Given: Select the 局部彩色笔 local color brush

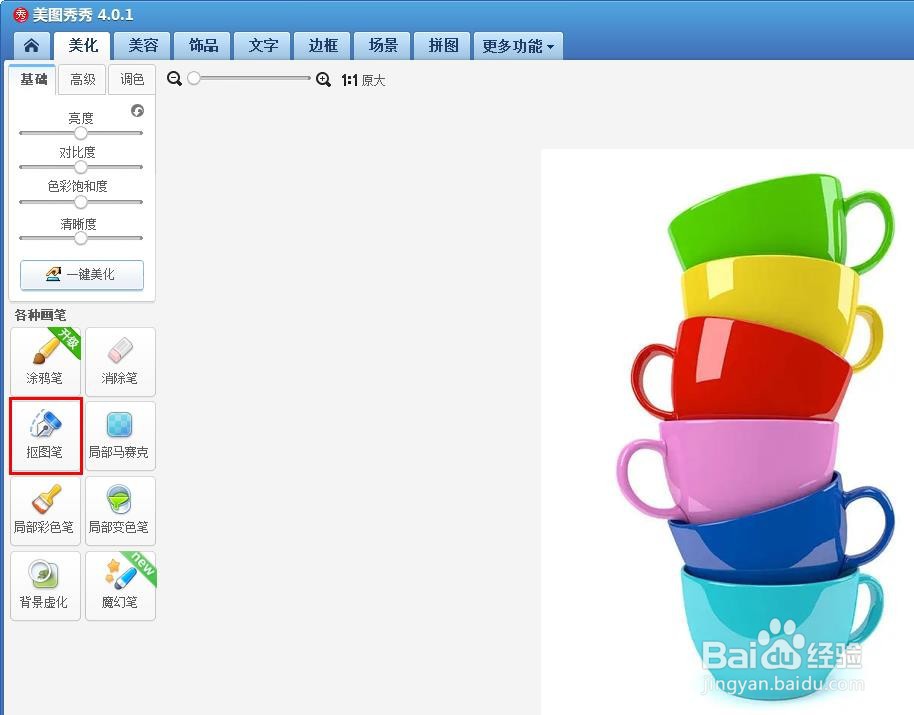Looking at the screenshot, I should click(45, 511).
